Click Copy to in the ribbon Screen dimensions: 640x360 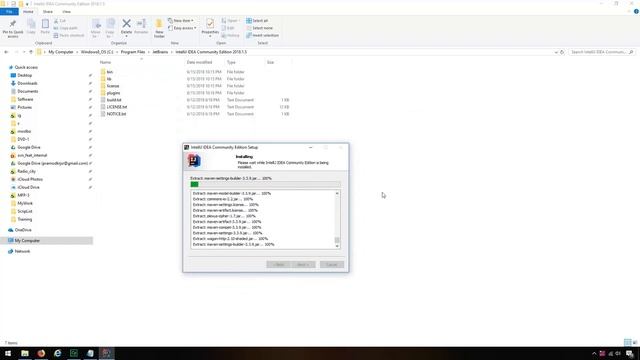click(110, 28)
